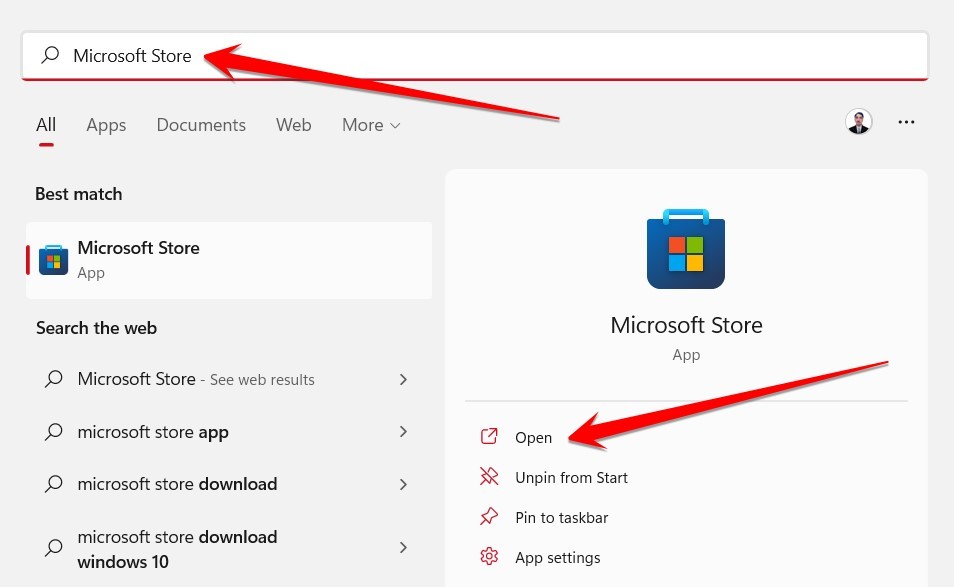This screenshot has height=587, width=954.
Task: Choose Unpin from Start
Action: coord(571,478)
